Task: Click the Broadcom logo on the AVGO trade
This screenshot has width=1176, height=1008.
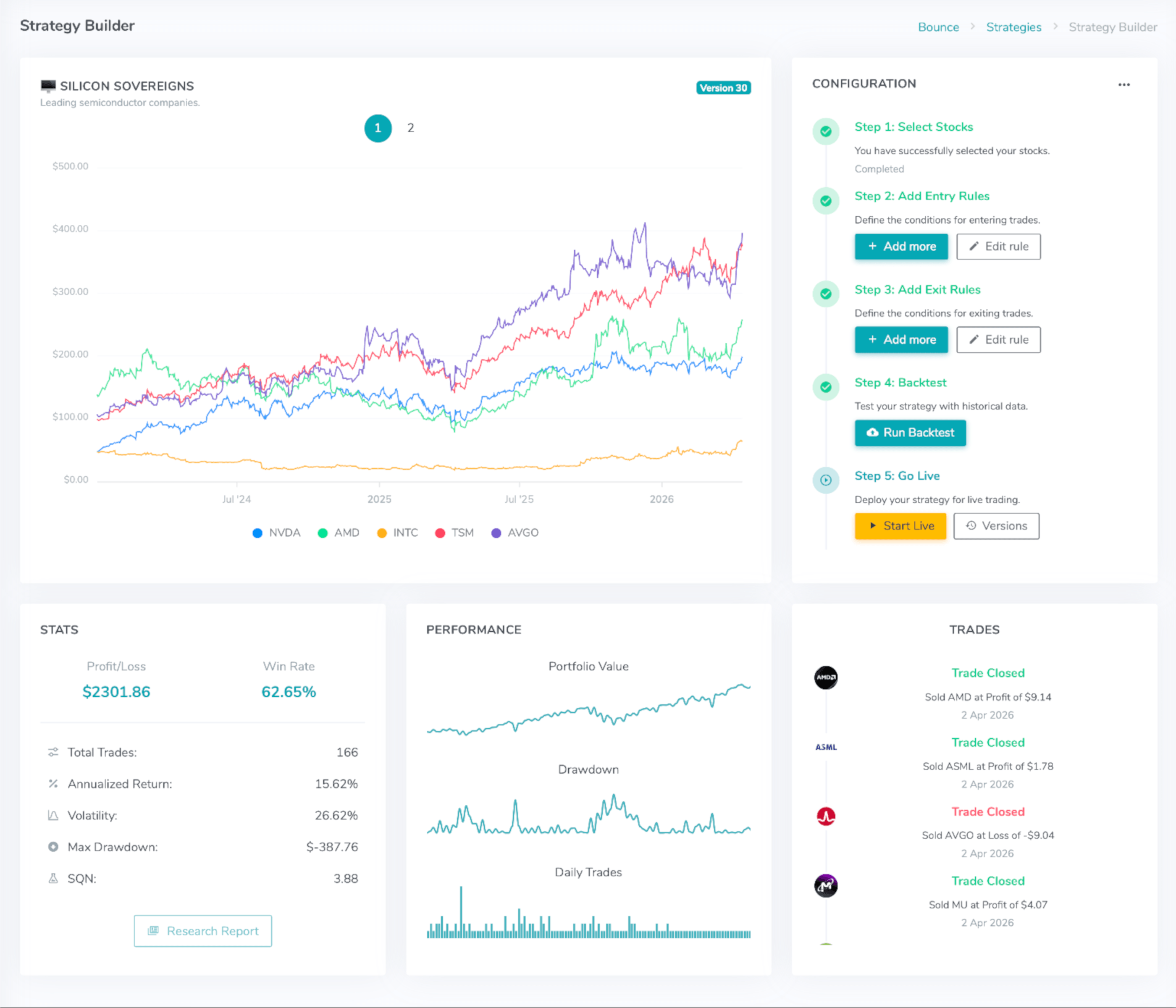Action: 826,816
